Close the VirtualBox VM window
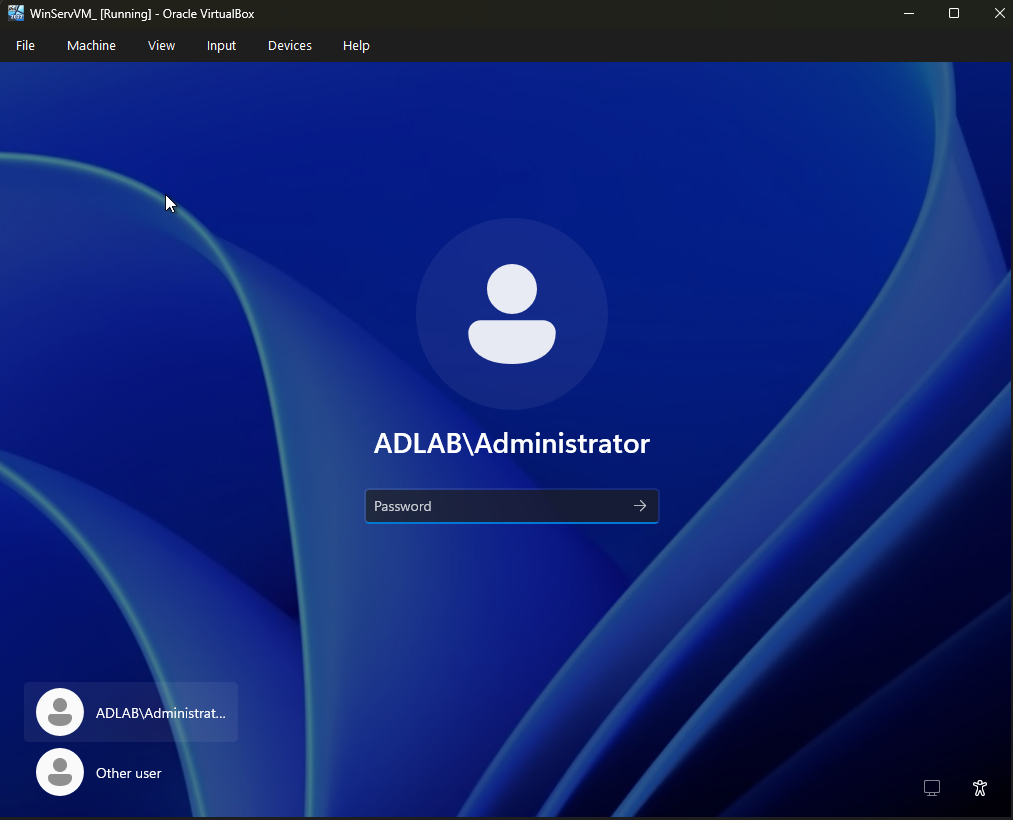Viewport: 1013px width, 820px height. pos(999,14)
